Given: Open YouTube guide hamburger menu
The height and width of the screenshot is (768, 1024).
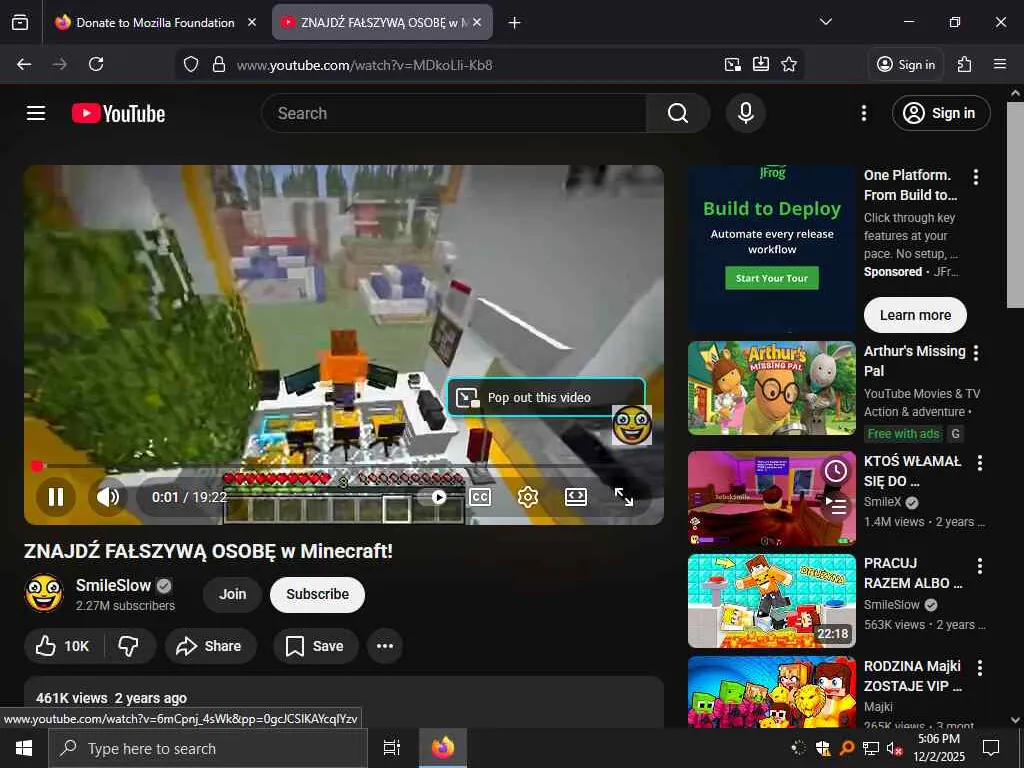Looking at the screenshot, I should click(x=36, y=113).
